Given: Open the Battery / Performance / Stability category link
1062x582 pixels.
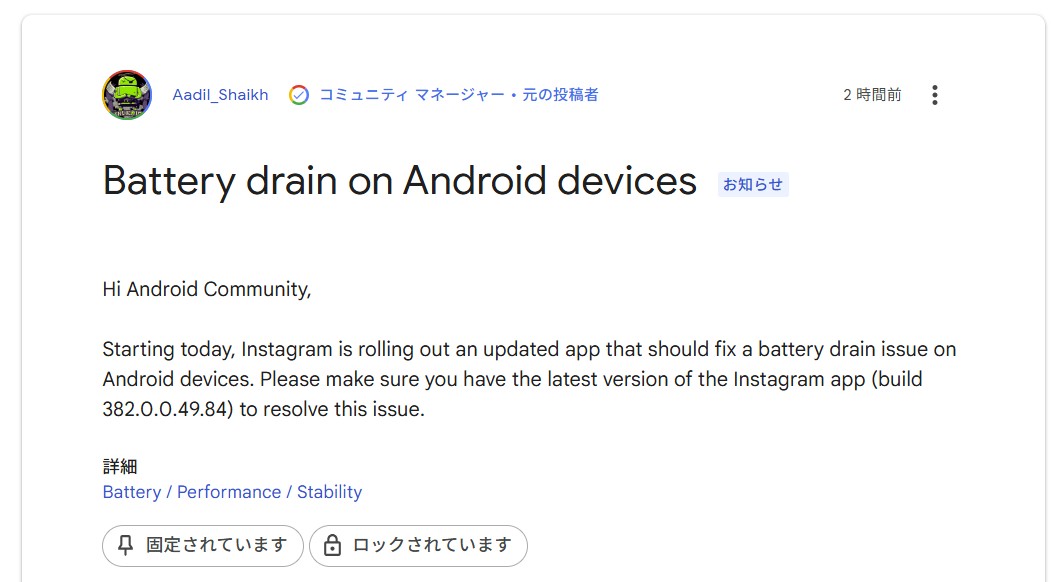Looking at the screenshot, I should pyautogui.click(x=232, y=492).
